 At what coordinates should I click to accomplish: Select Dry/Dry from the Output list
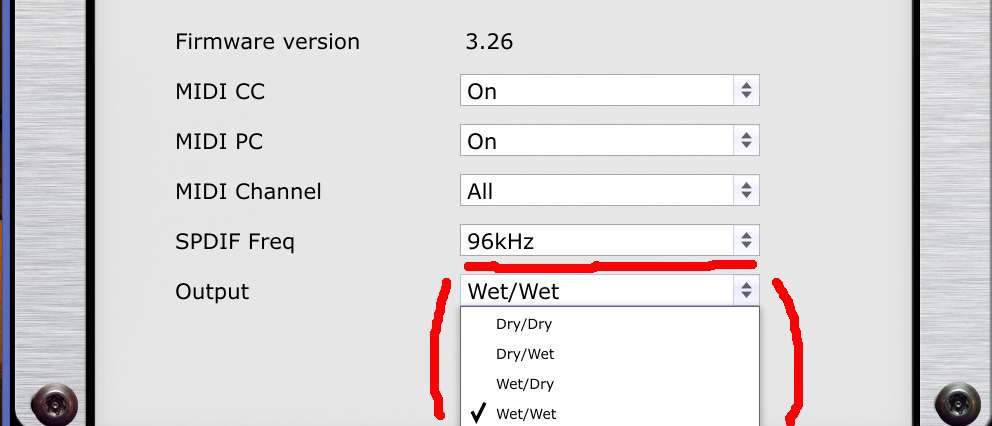coord(524,324)
